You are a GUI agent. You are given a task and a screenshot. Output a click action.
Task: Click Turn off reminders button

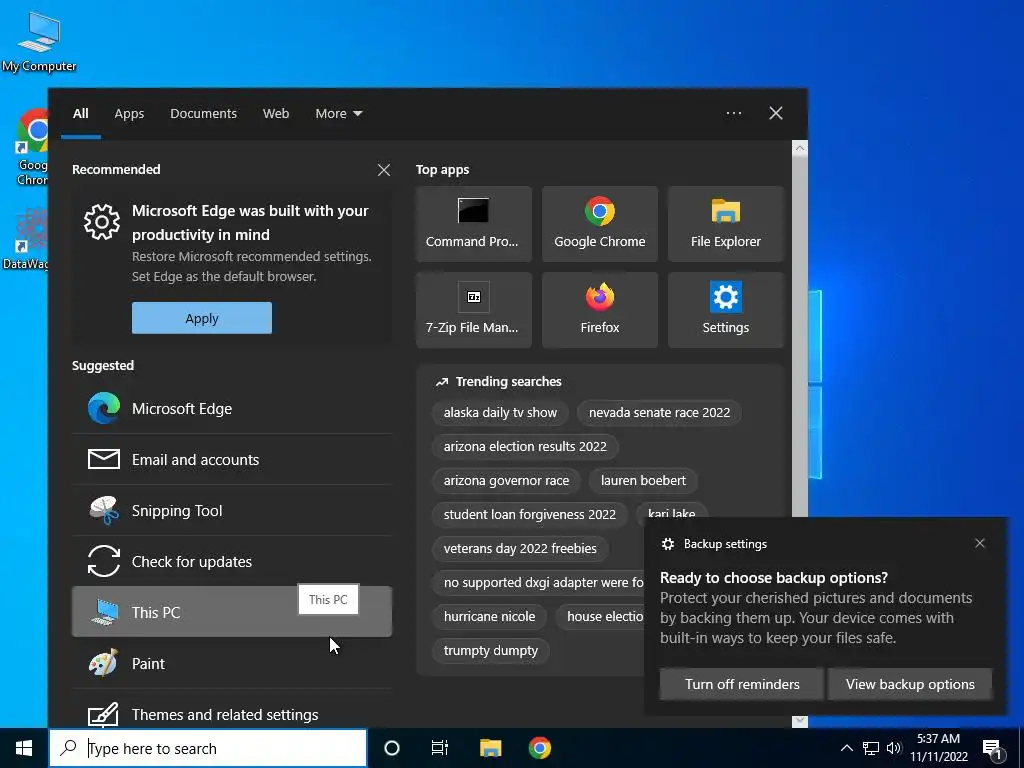pyautogui.click(x=742, y=684)
